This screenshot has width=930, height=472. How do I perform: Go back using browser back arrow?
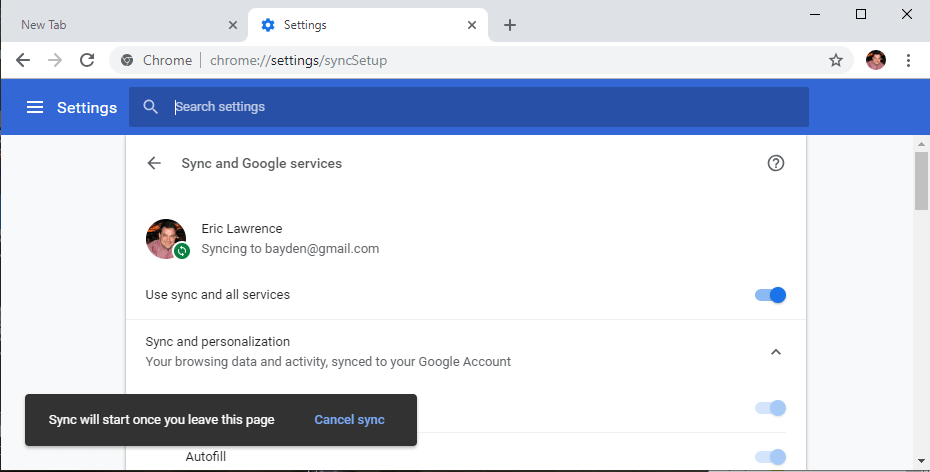coord(23,60)
